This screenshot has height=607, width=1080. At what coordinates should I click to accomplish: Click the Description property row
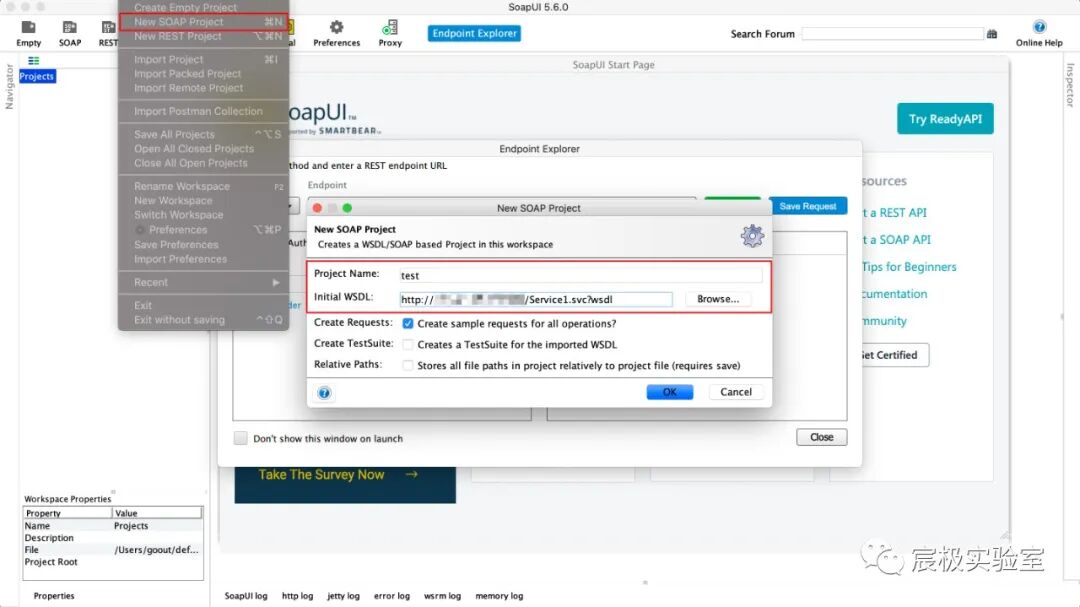[113, 537]
